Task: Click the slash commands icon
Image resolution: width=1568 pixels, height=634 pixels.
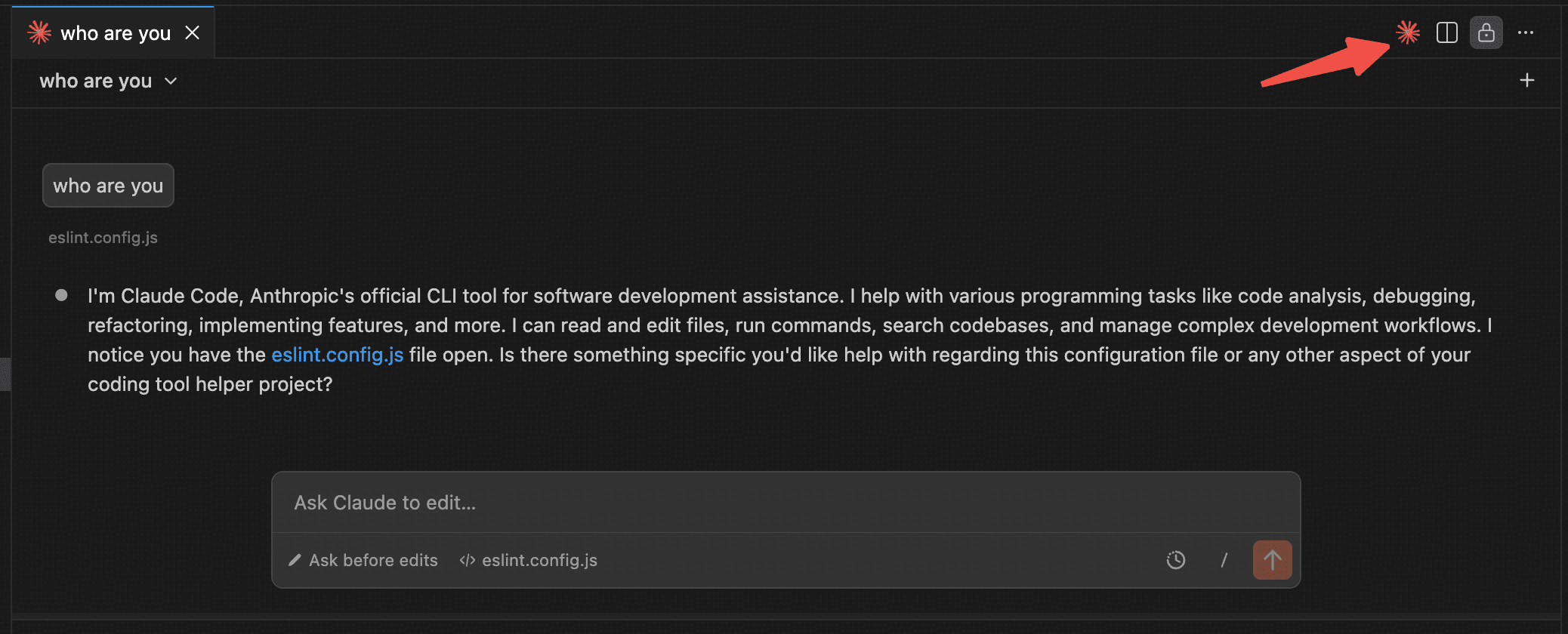Action: [1224, 560]
